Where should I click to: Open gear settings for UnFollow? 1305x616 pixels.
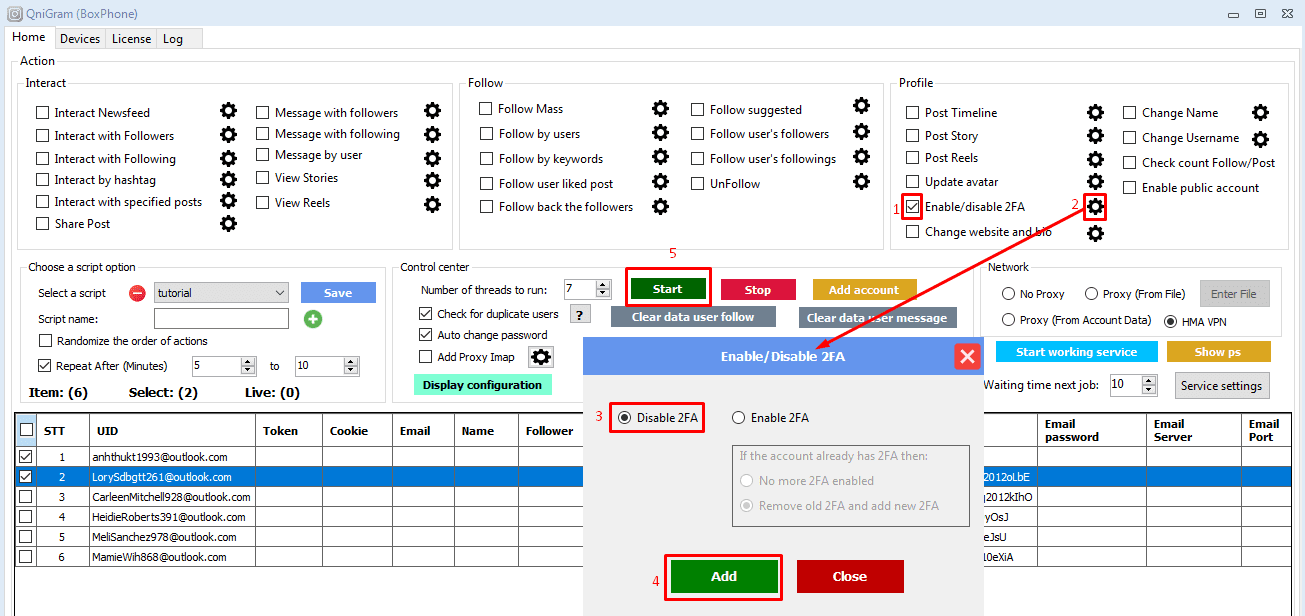click(x=861, y=182)
